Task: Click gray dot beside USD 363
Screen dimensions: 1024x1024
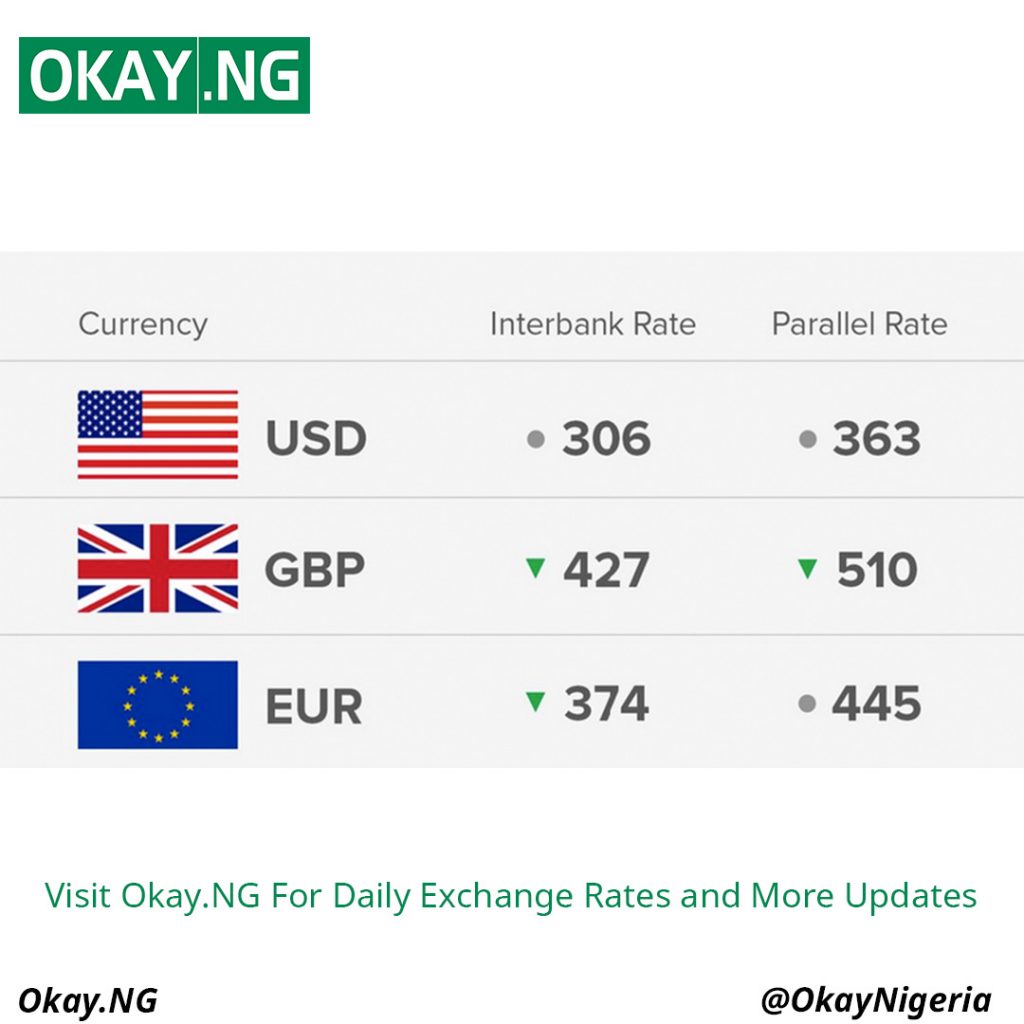Action: pyautogui.click(x=808, y=439)
